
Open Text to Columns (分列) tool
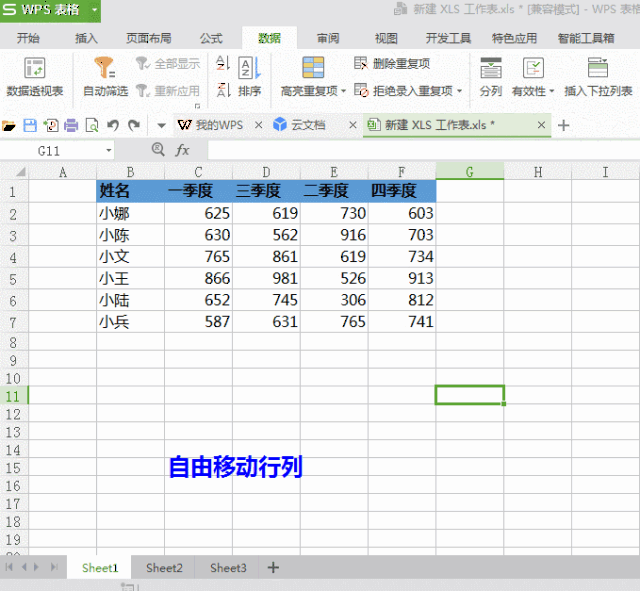(x=491, y=77)
